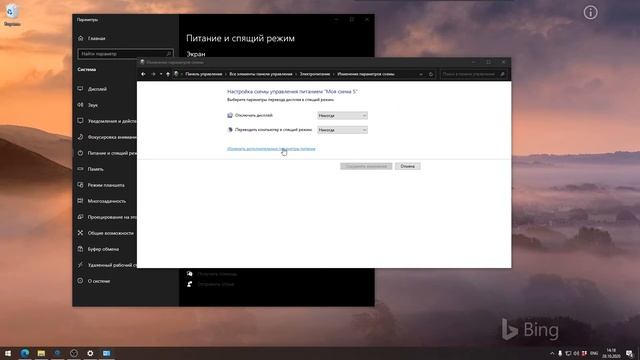Focus the Control Panel search field
This screenshot has width=640, height=360.
point(473,74)
